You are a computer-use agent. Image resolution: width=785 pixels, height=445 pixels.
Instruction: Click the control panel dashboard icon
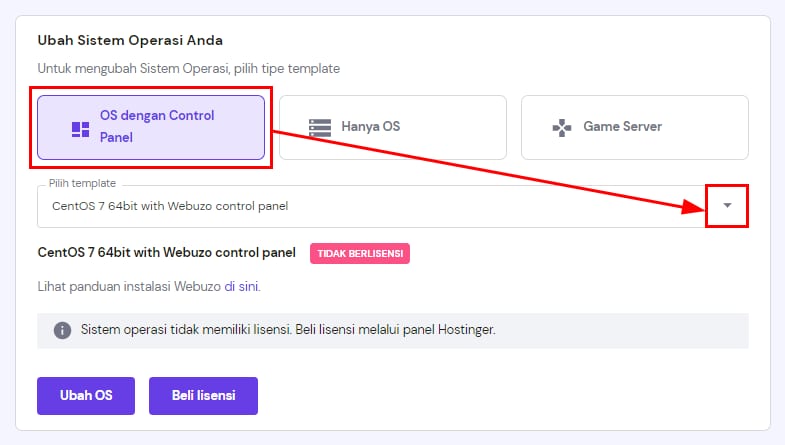click(x=80, y=128)
